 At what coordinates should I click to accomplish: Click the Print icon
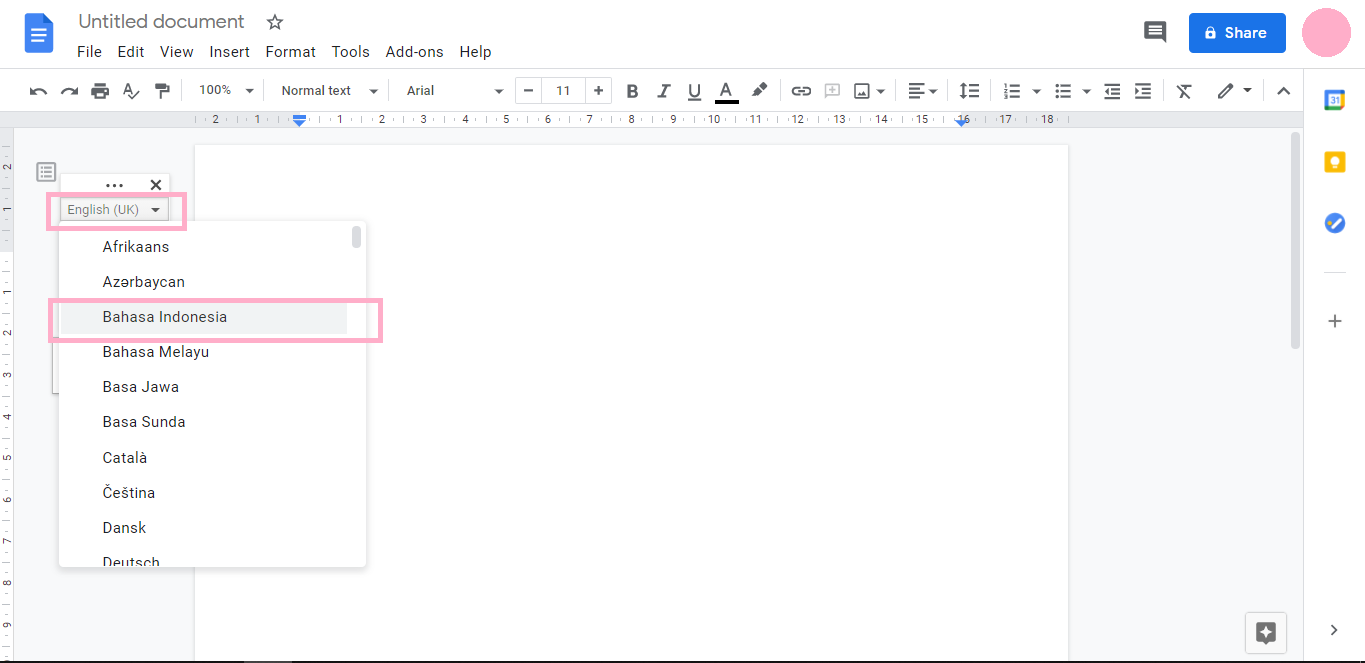[x=100, y=91]
